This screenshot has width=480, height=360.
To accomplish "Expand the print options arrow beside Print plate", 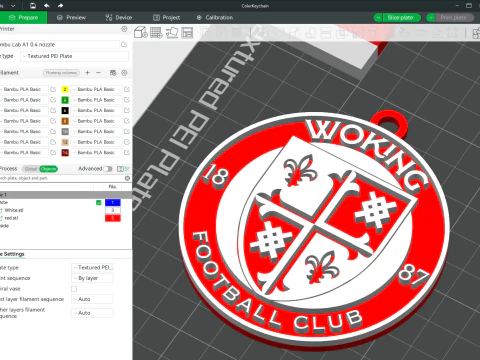I will (431, 18).
